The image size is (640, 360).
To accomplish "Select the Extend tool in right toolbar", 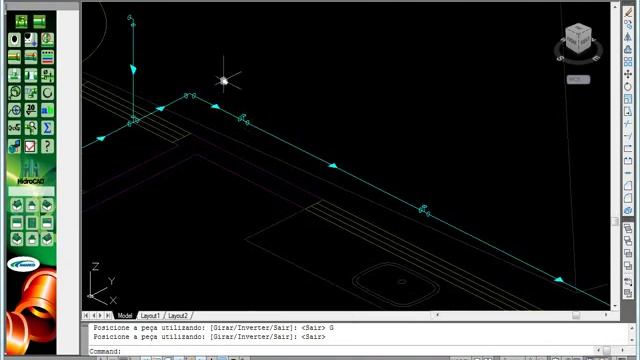I will click(x=628, y=136).
